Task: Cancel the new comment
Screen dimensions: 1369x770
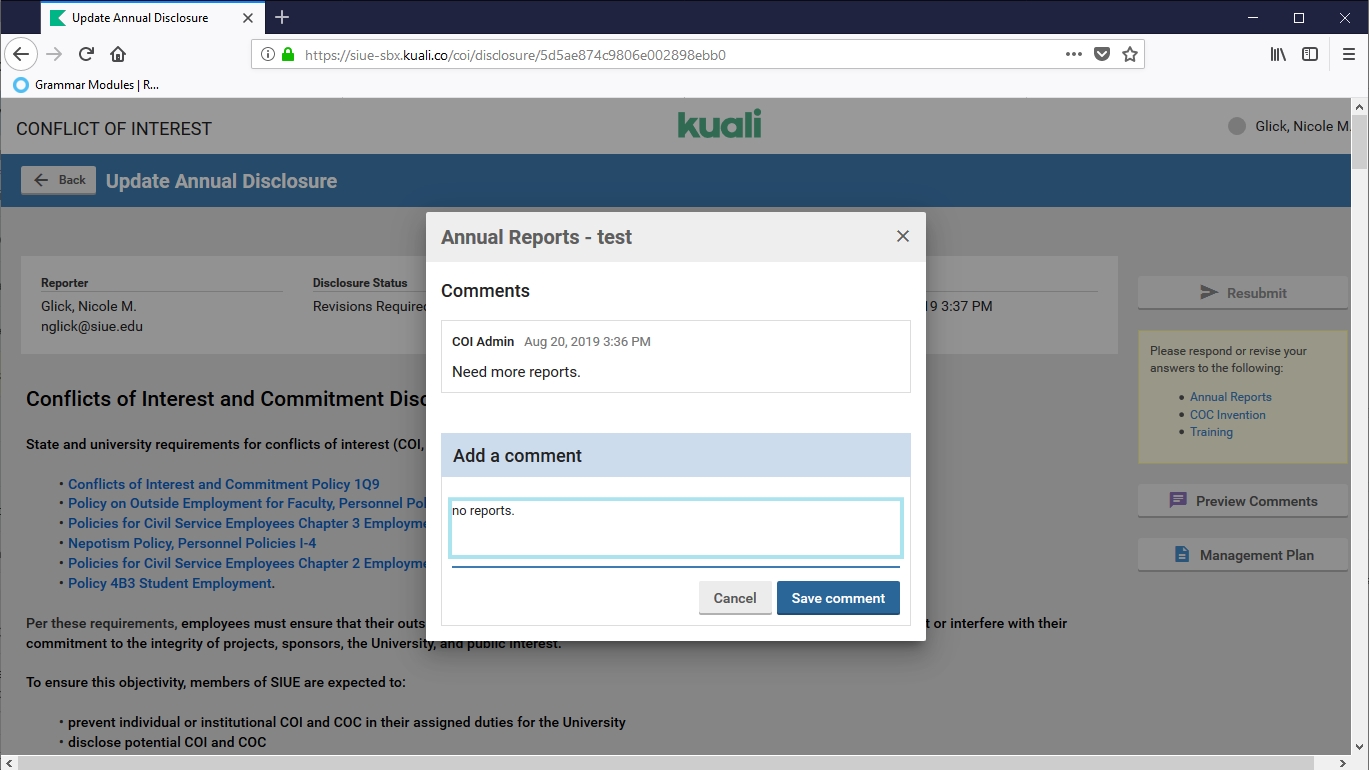Action: tap(734, 598)
